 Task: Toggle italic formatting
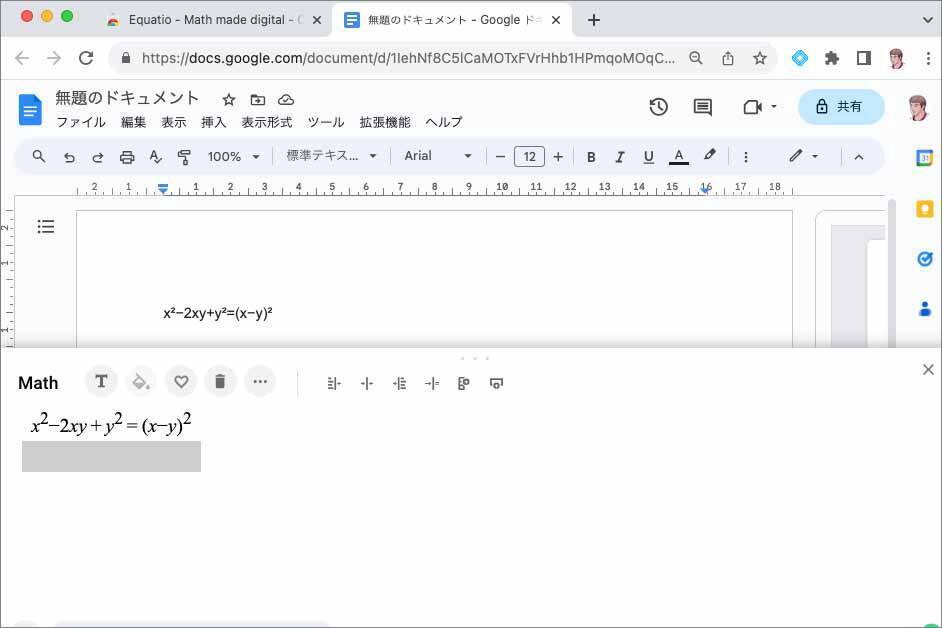(619, 157)
